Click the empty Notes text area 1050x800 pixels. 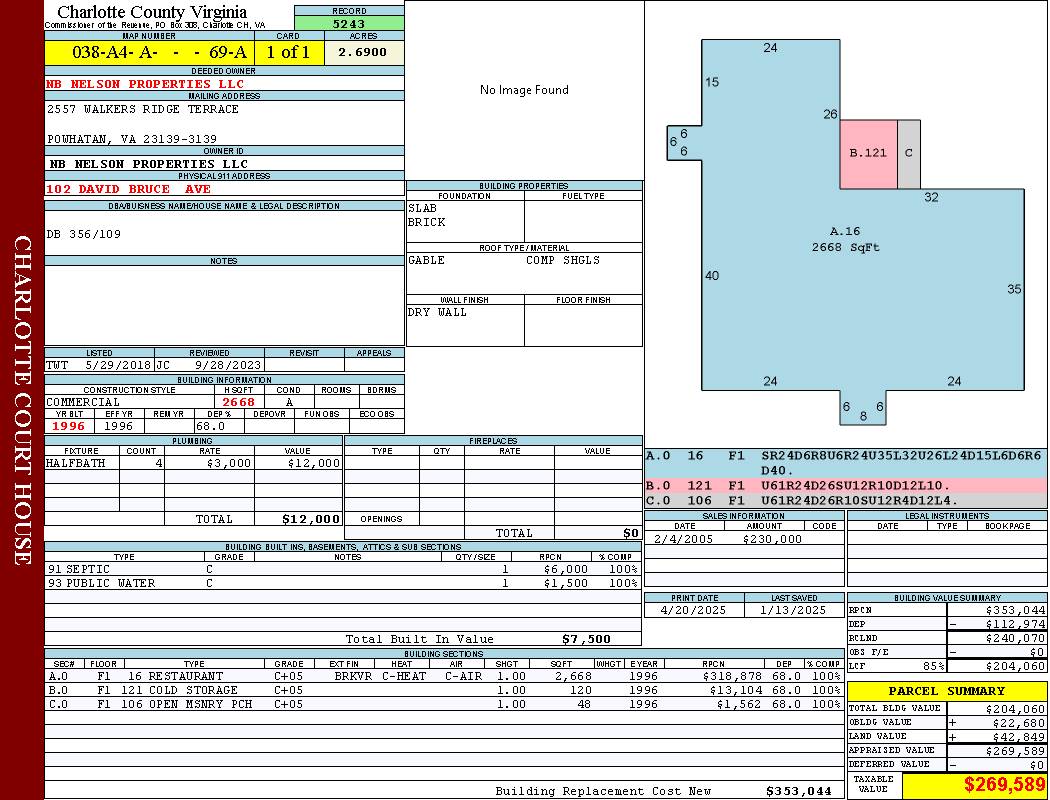224,305
